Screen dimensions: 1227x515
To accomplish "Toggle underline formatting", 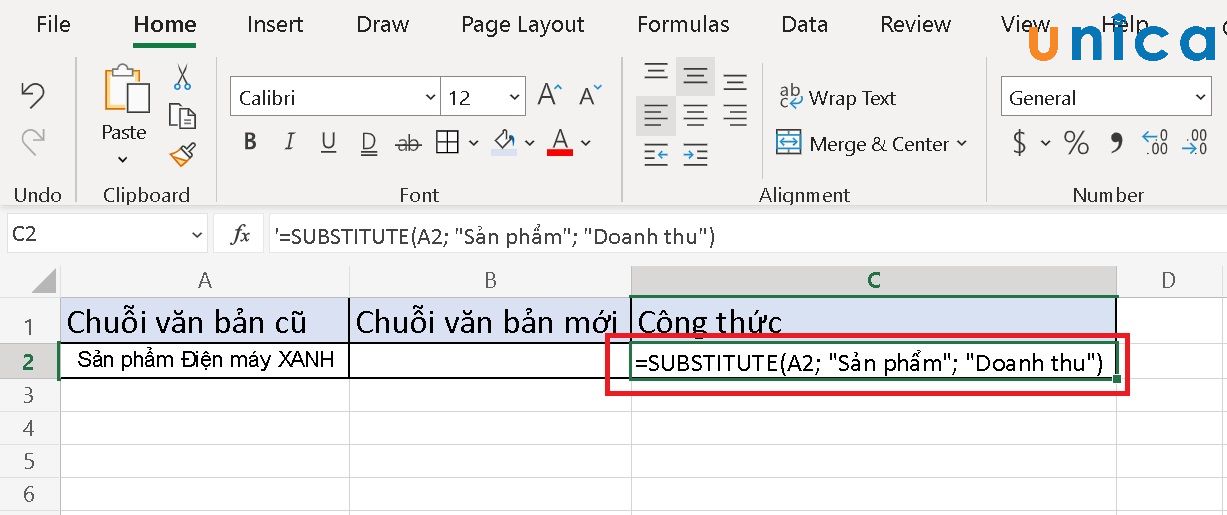I will click(329, 143).
